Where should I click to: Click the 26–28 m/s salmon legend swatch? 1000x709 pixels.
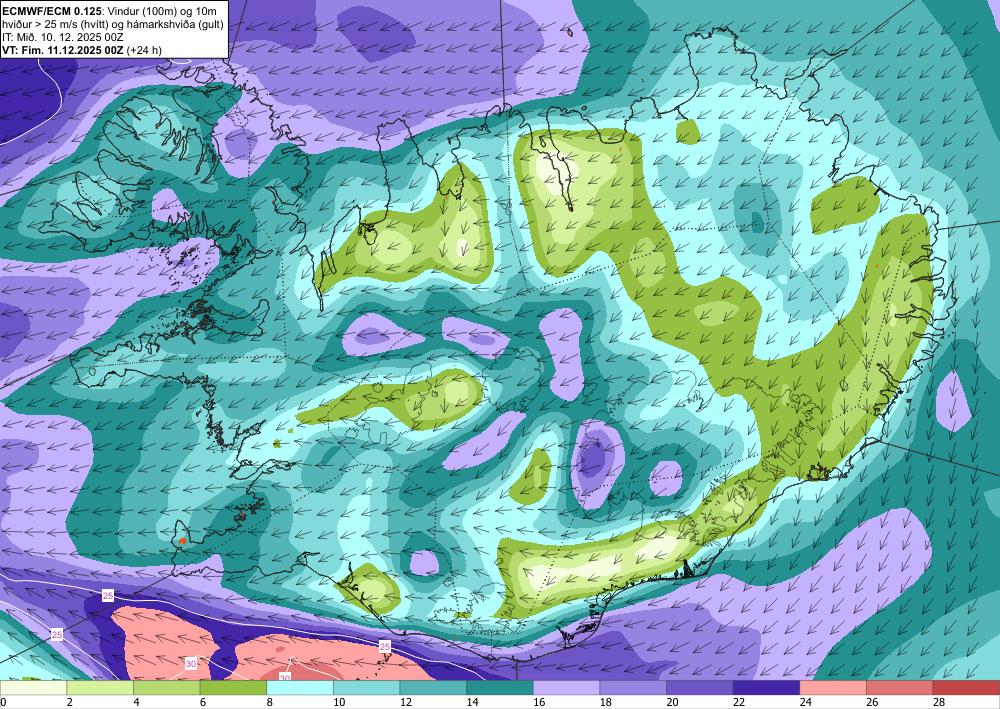pyautogui.click(x=900, y=688)
